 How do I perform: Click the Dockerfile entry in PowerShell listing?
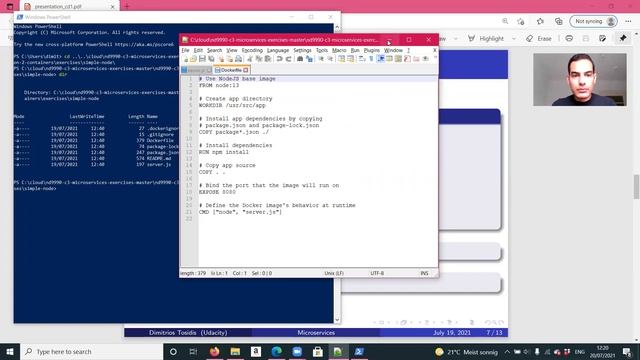160,140
